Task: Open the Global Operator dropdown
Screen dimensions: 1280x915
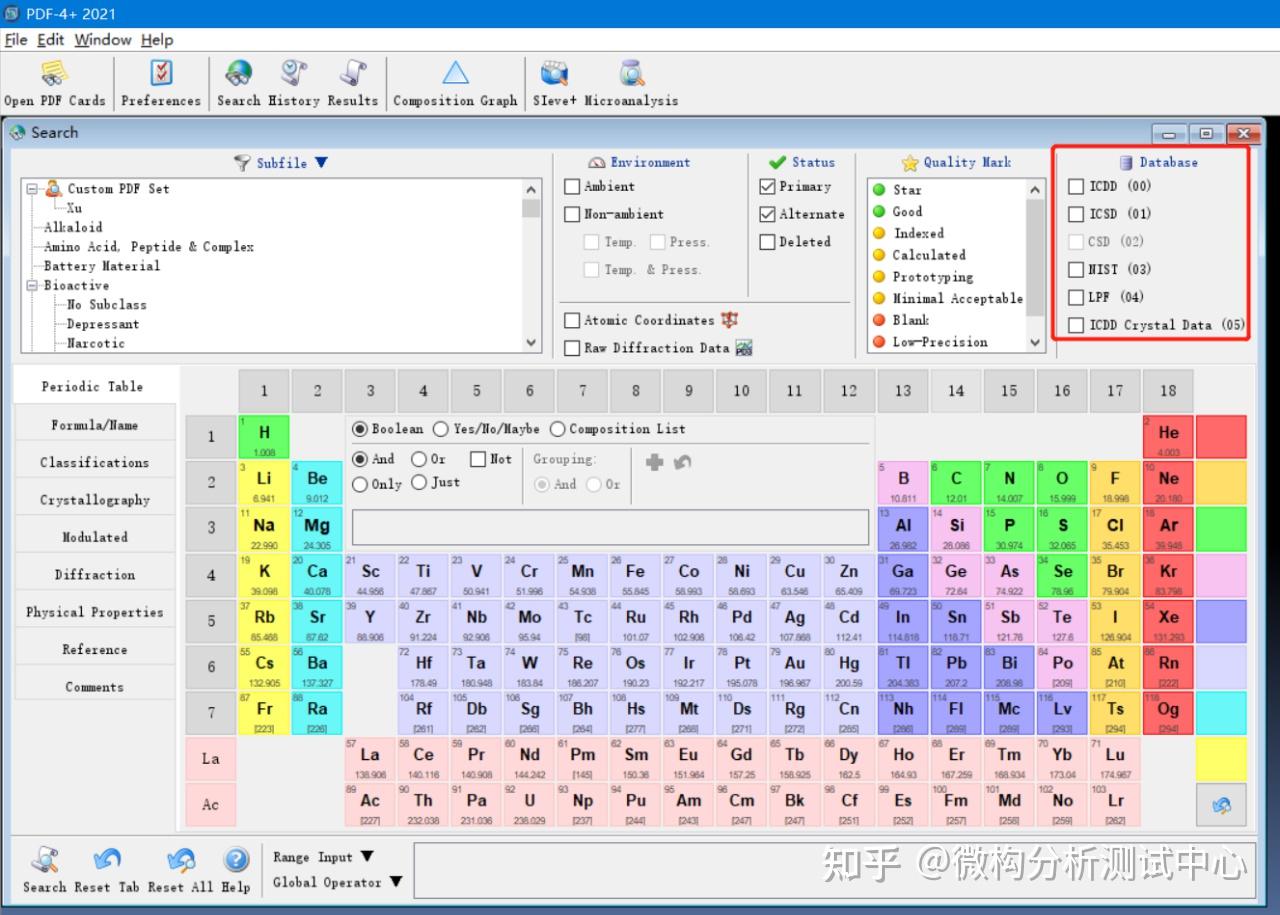Action: pyautogui.click(x=396, y=882)
